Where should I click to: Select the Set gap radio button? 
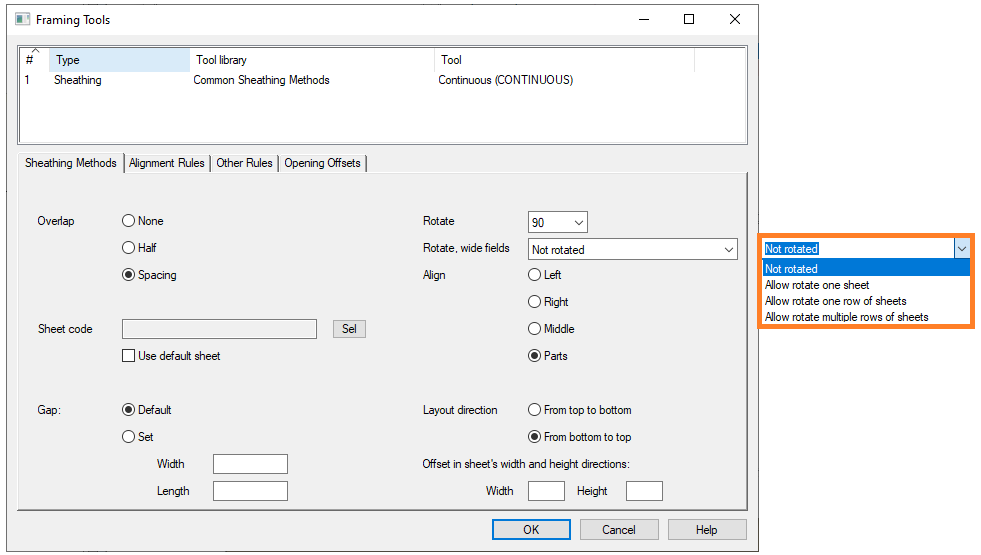pyautogui.click(x=128, y=437)
